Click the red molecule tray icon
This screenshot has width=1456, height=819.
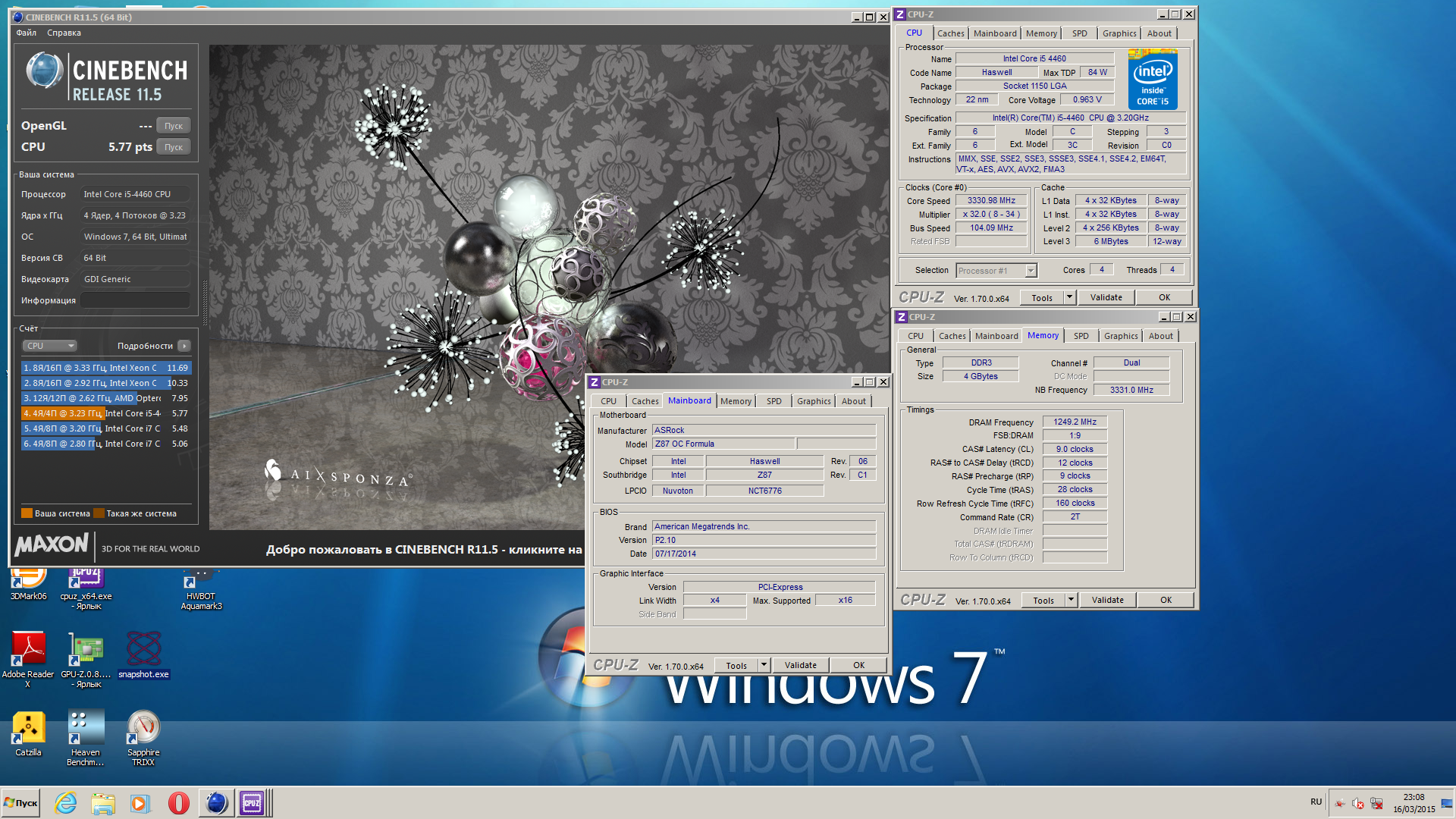1340,803
